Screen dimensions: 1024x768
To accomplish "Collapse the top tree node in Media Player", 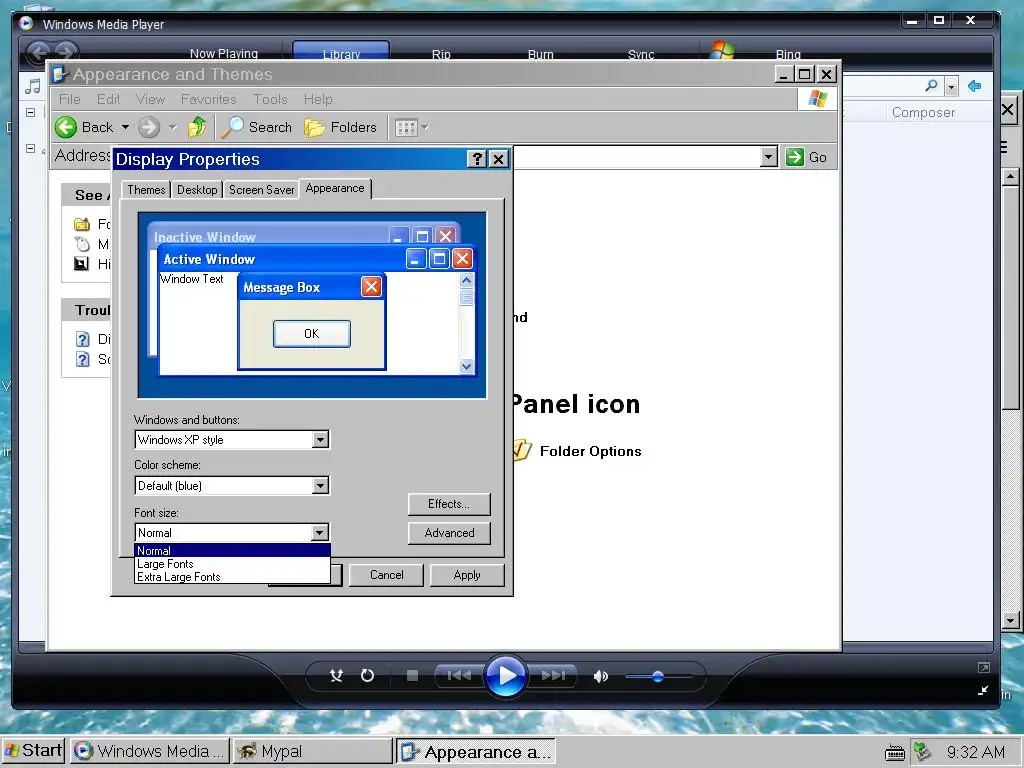I will click(30, 112).
